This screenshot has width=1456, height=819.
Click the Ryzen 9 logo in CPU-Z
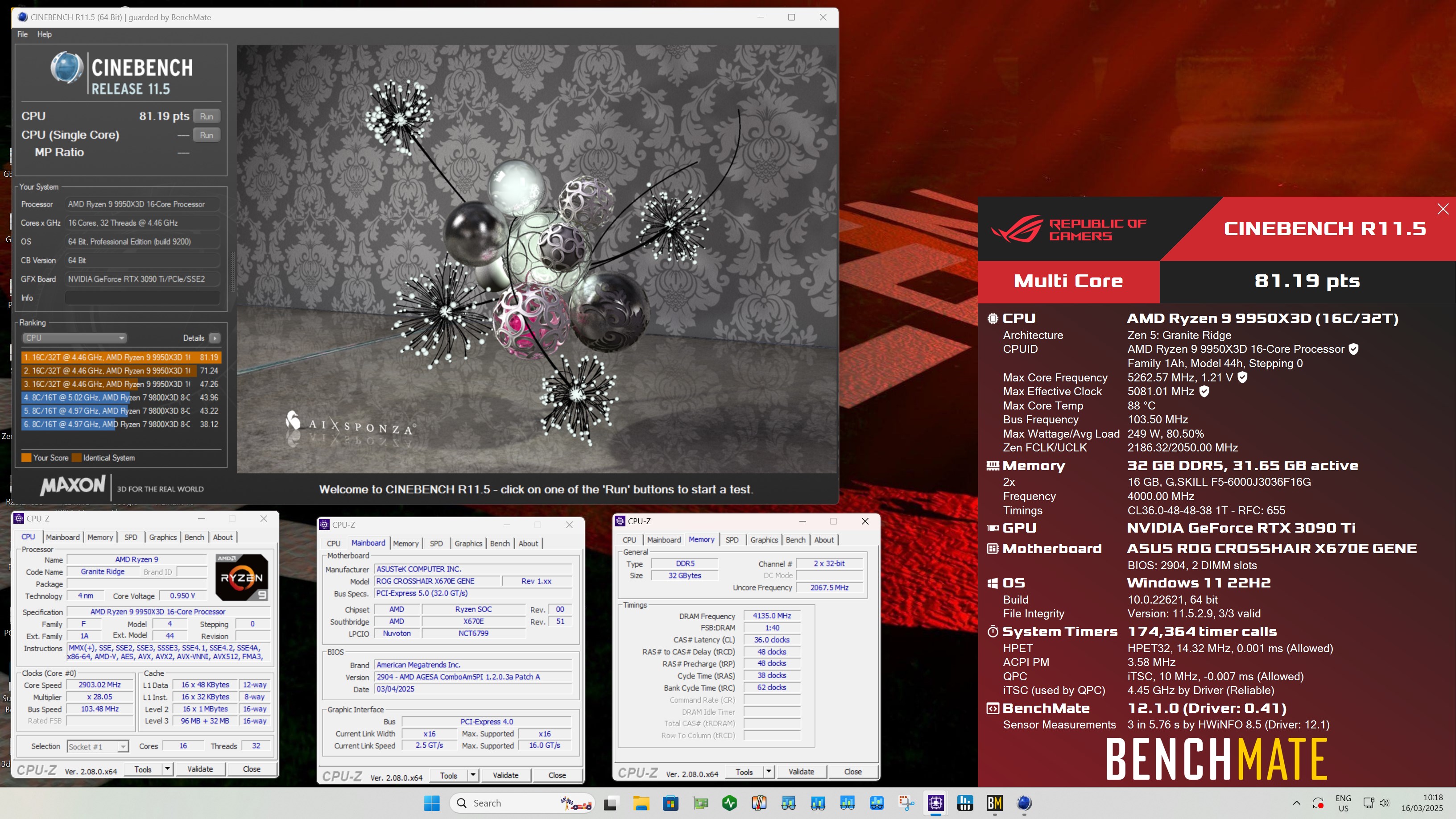[x=242, y=577]
